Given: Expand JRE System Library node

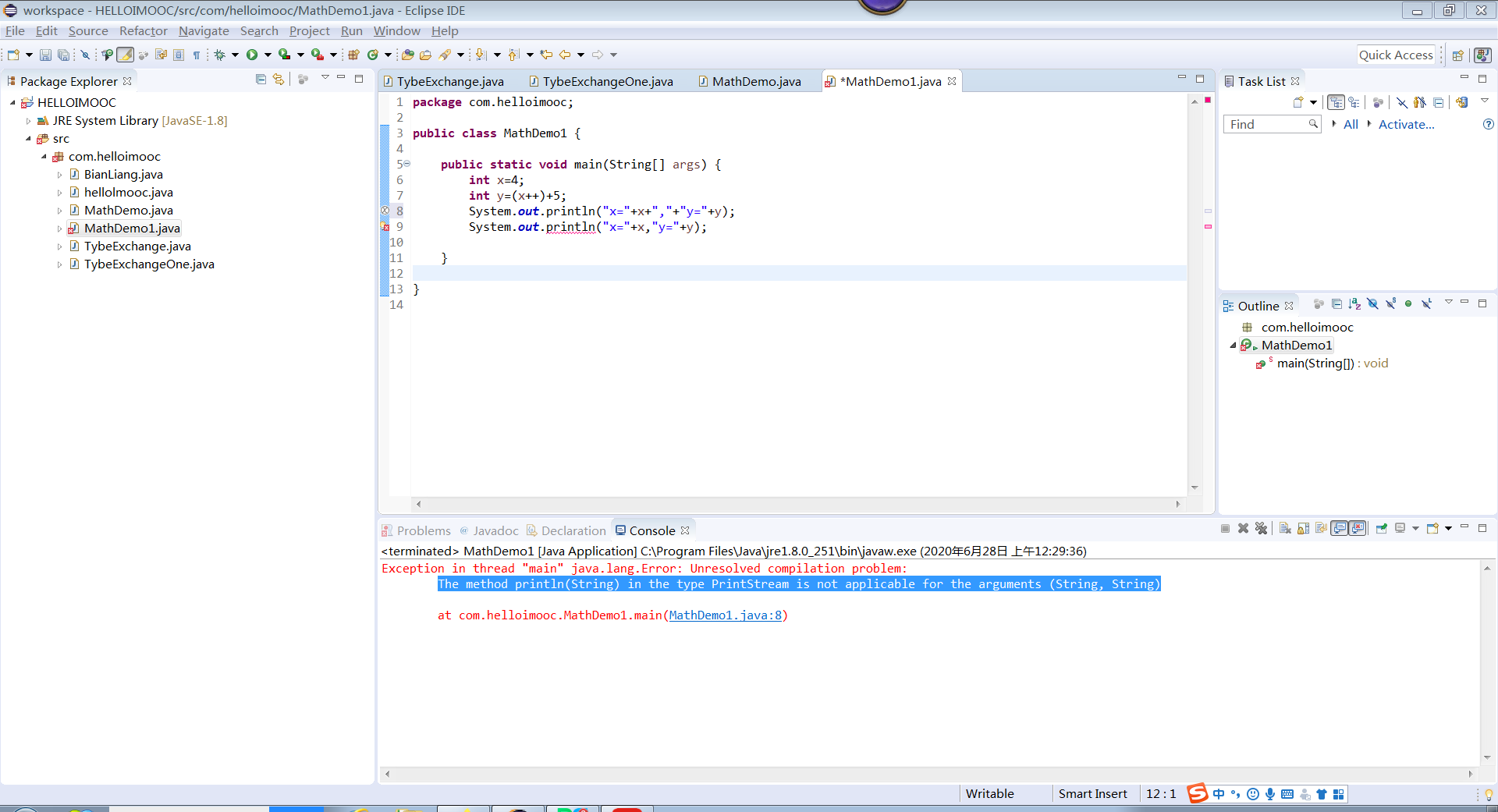Looking at the screenshot, I should coord(28,120).
